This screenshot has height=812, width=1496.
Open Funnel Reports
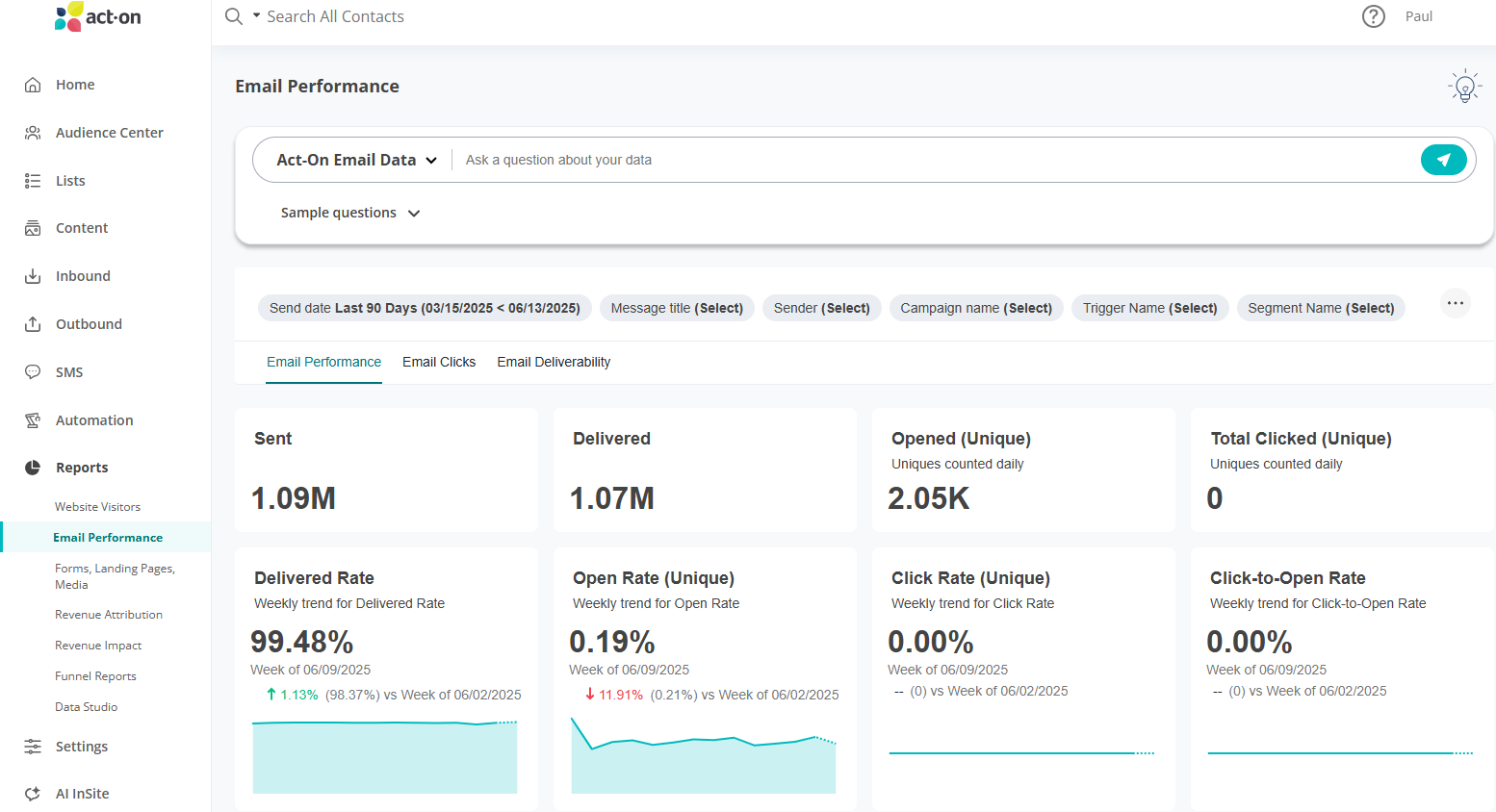(95, 676)
